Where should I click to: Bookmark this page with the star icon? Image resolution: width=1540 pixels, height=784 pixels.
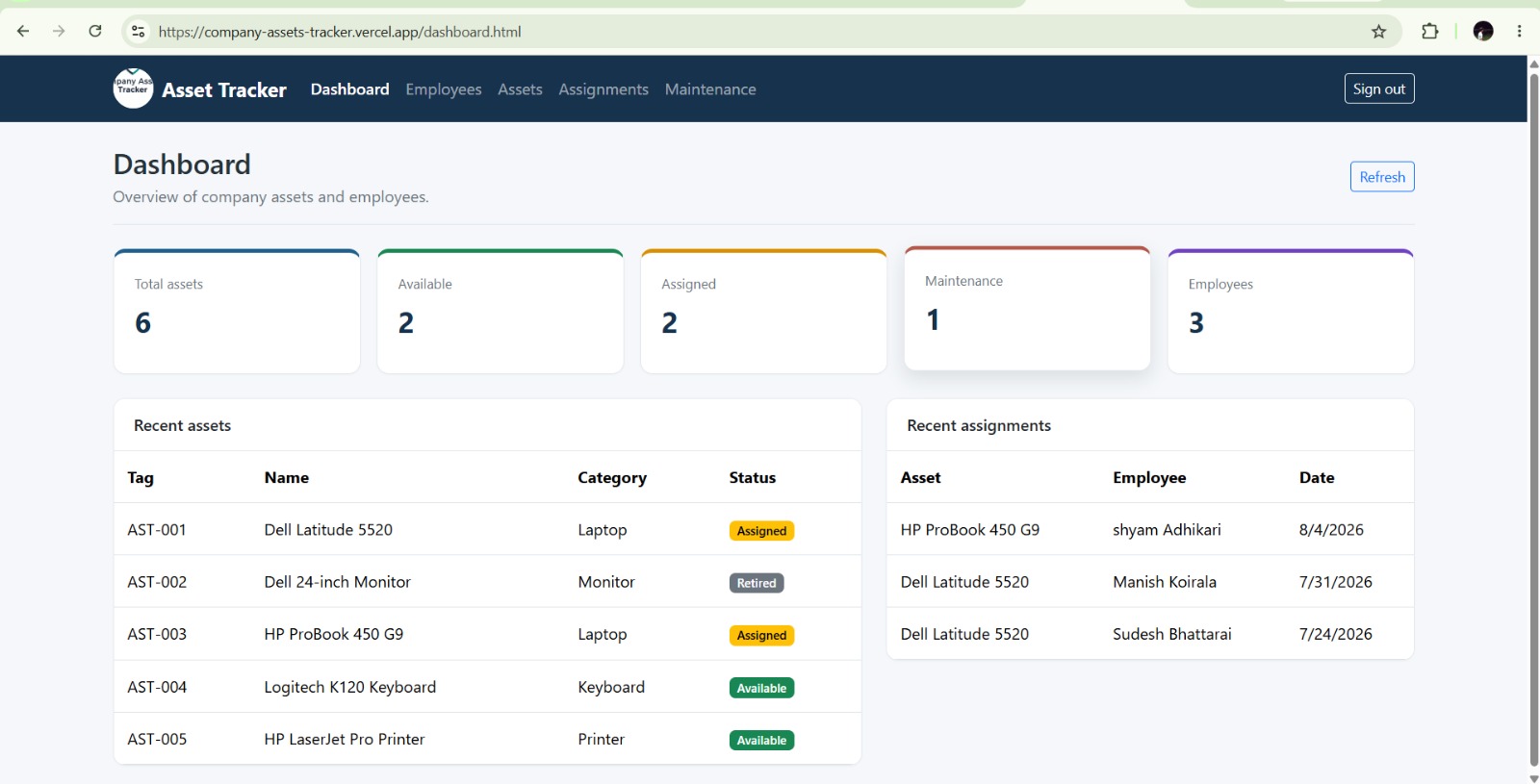pos(1378,32)
